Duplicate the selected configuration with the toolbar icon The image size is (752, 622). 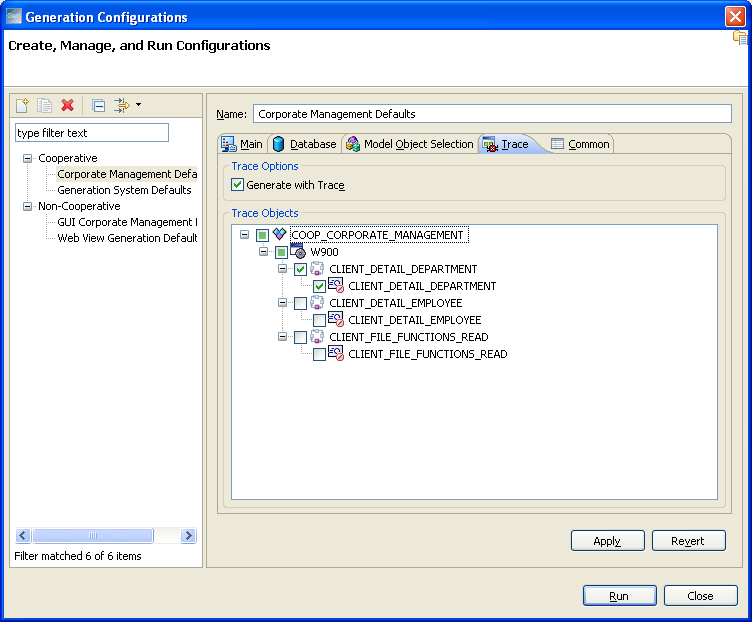[44, 105]
